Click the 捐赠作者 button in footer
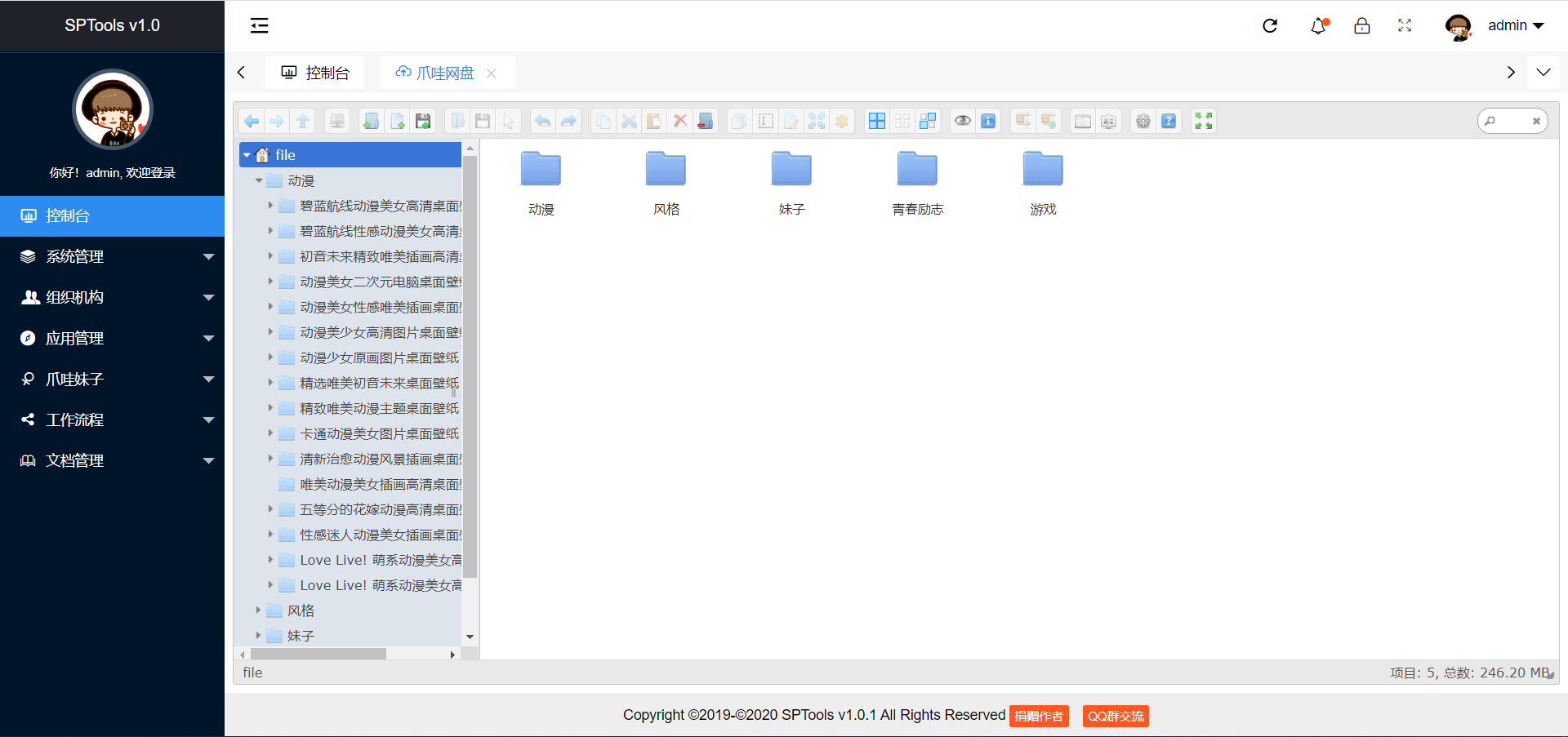 [1038, 717]
